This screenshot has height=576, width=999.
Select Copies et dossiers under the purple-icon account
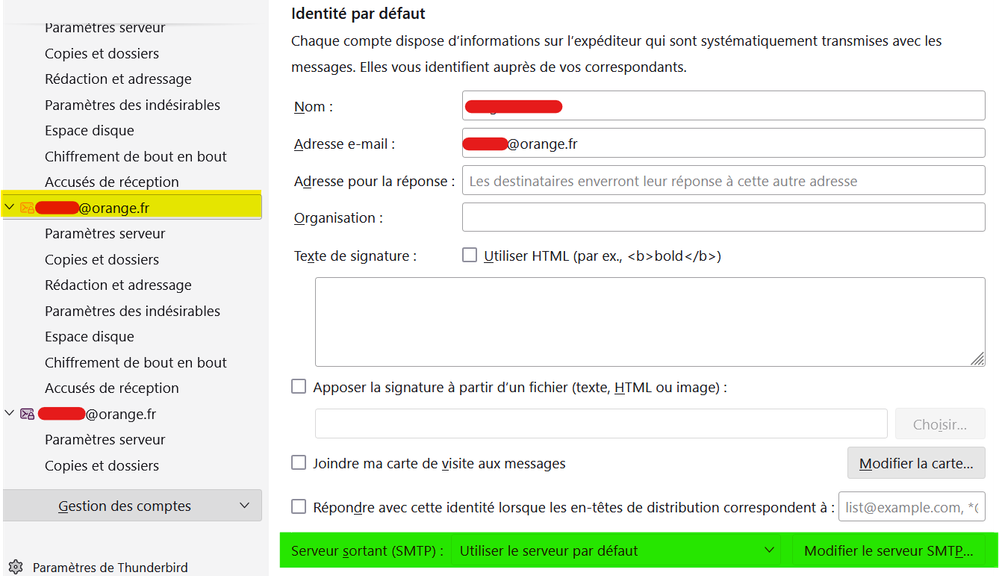102,466
